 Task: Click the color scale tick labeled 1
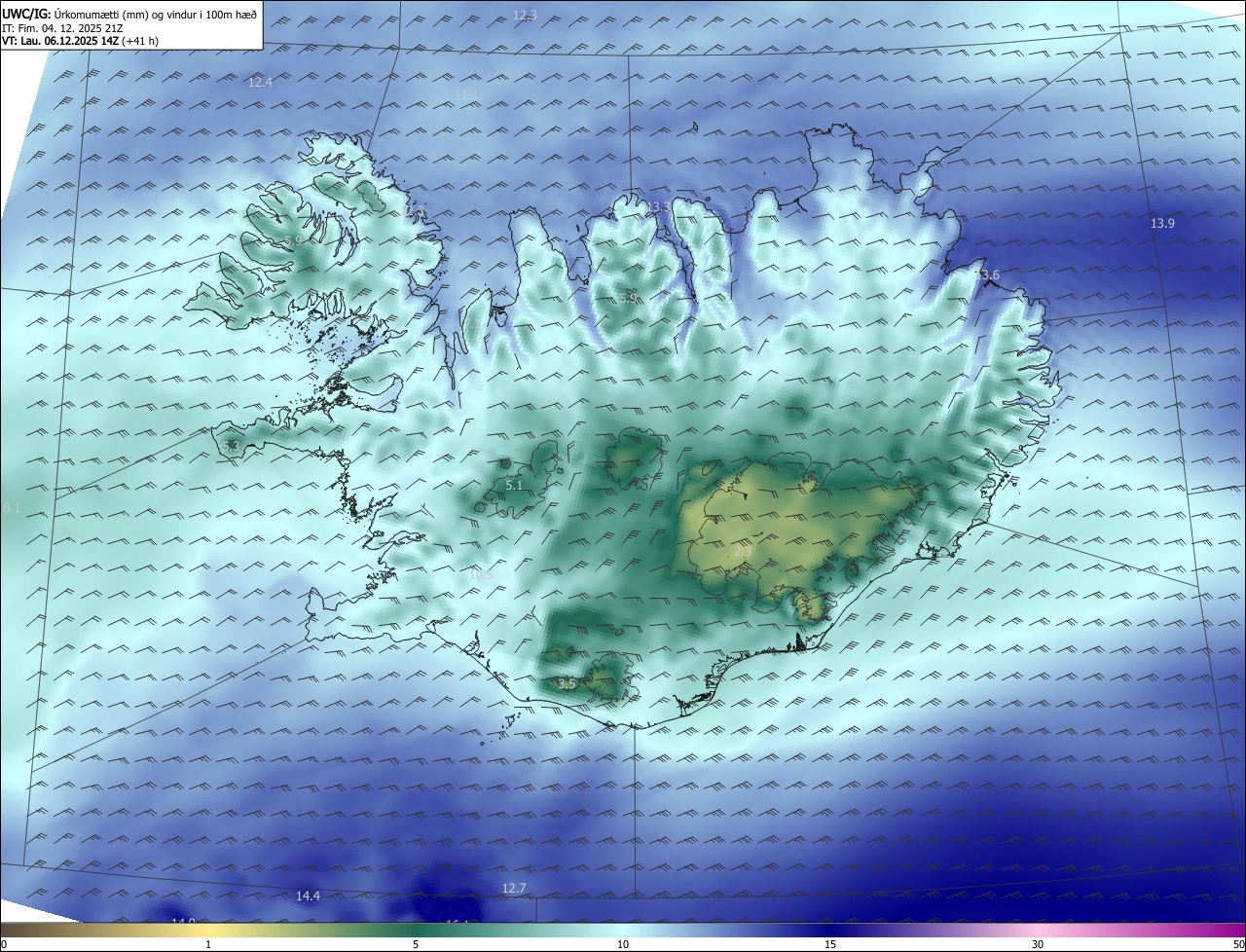click(x=208, y=944)
